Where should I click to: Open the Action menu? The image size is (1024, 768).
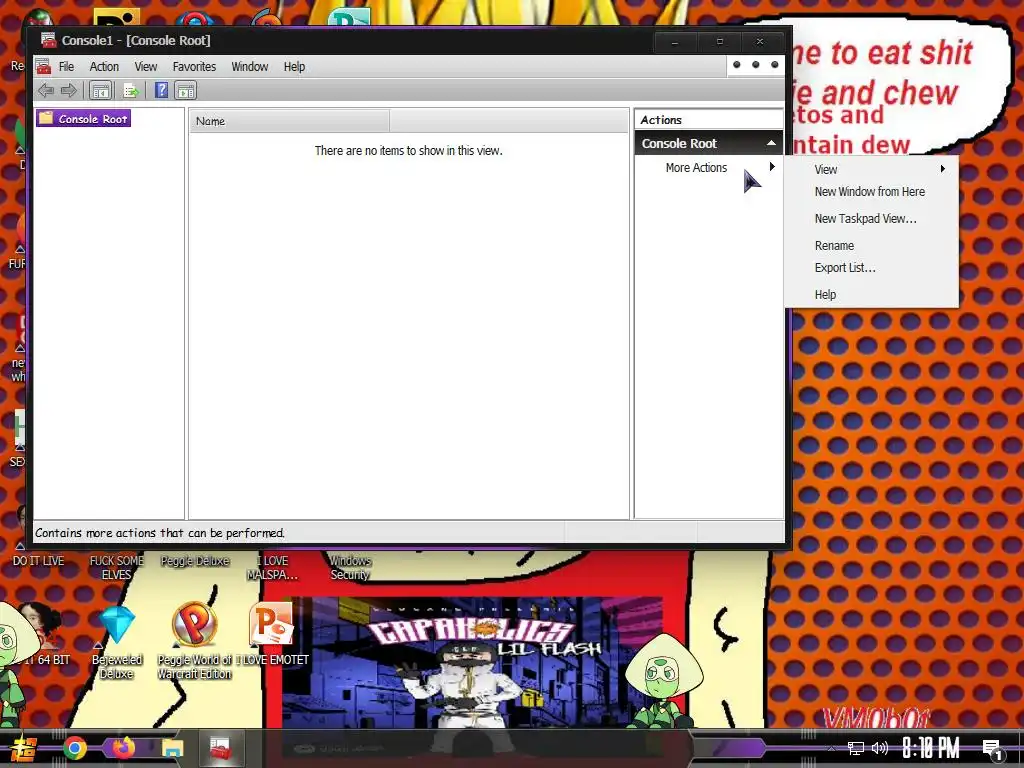tap(104, 67)
